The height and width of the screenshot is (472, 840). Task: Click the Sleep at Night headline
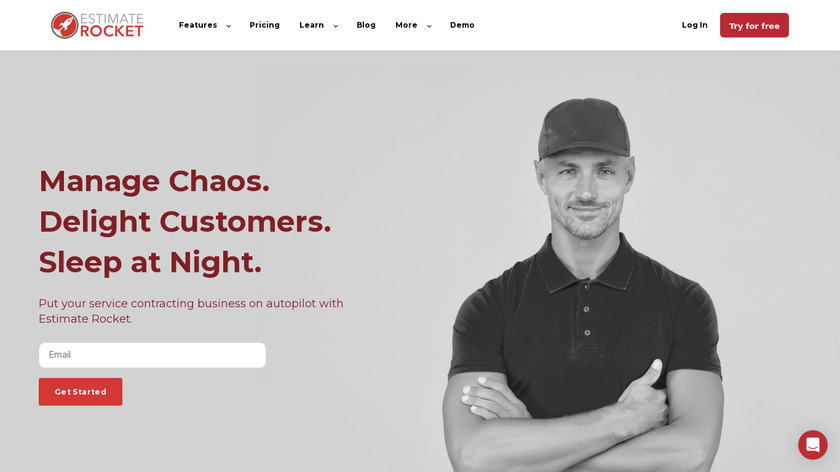[151, 263]
